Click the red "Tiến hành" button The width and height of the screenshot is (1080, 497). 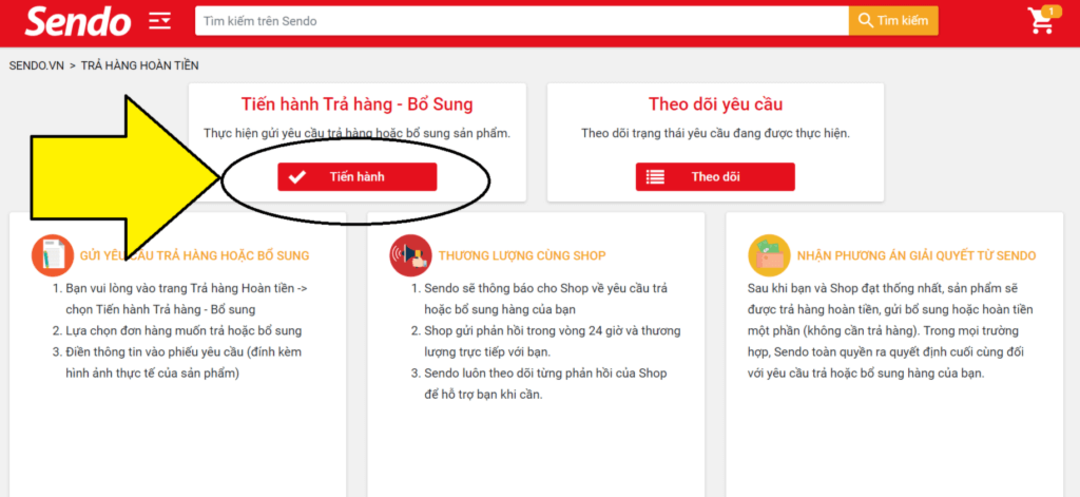pos(357,177)
